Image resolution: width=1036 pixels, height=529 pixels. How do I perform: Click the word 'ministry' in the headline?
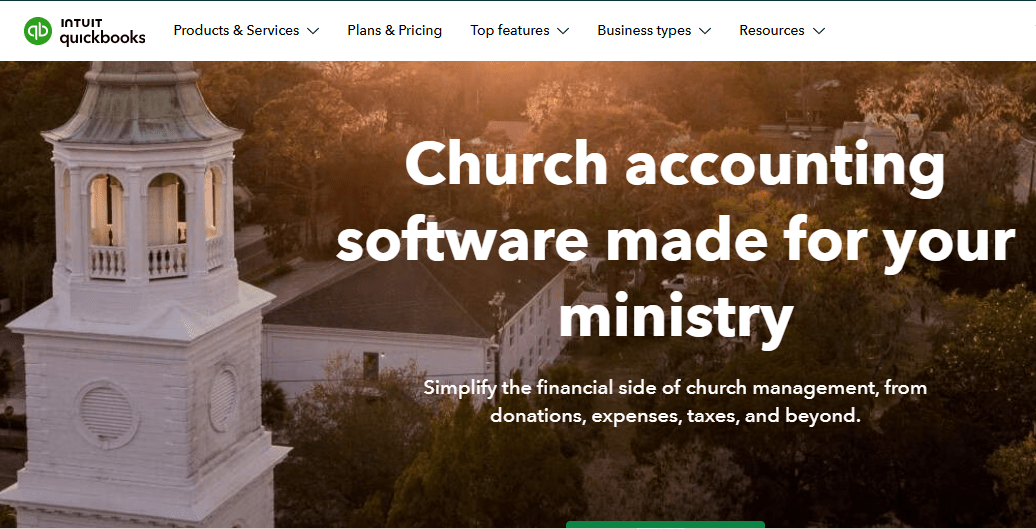point(675,316)
